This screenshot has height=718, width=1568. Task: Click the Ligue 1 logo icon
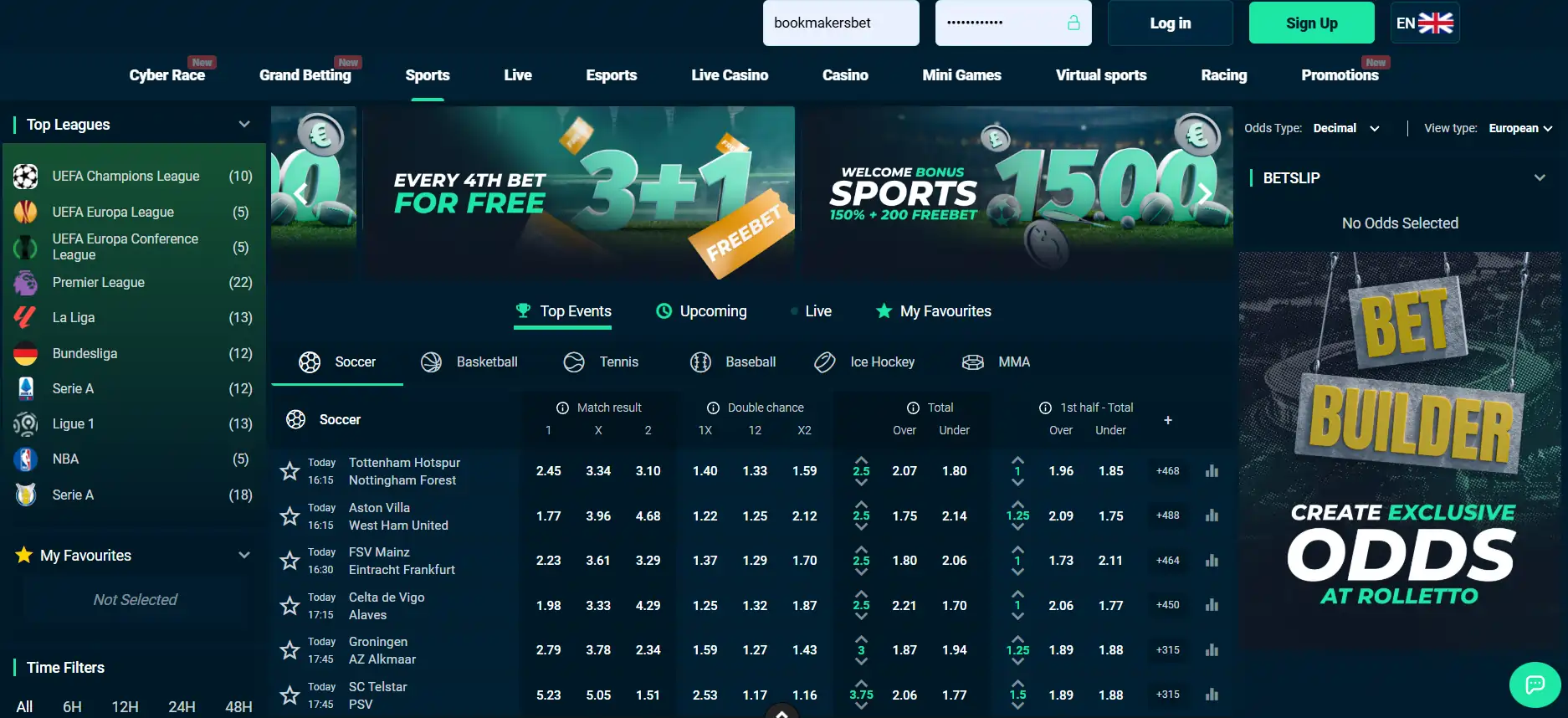coord(26,424)
